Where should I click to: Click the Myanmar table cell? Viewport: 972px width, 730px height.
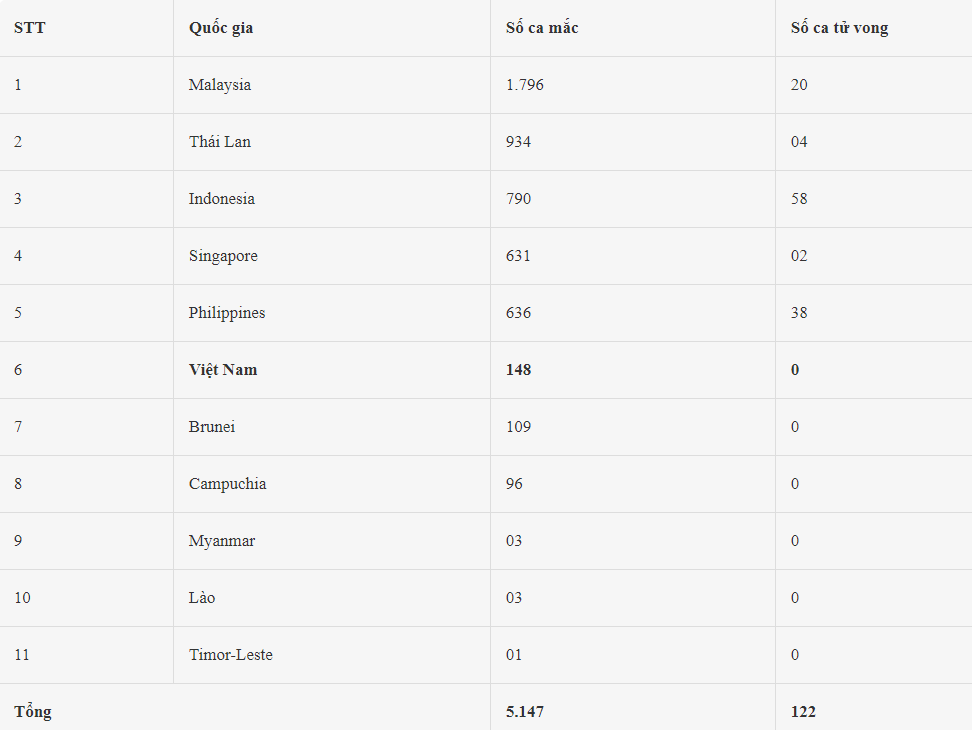[222, 541]
